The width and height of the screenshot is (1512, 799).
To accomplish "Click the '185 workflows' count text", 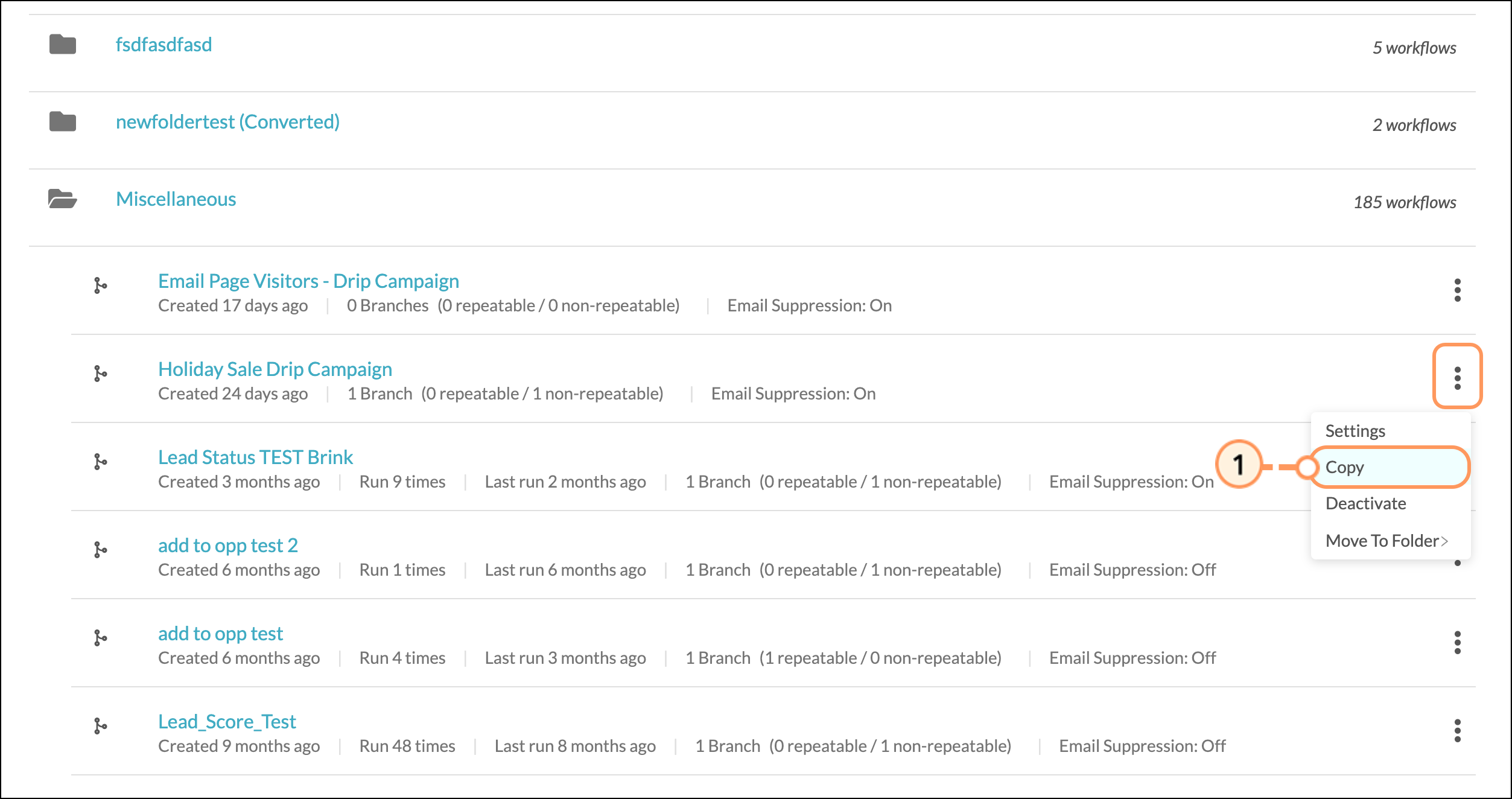I will pyautogui.click(x=1405, y=203).
